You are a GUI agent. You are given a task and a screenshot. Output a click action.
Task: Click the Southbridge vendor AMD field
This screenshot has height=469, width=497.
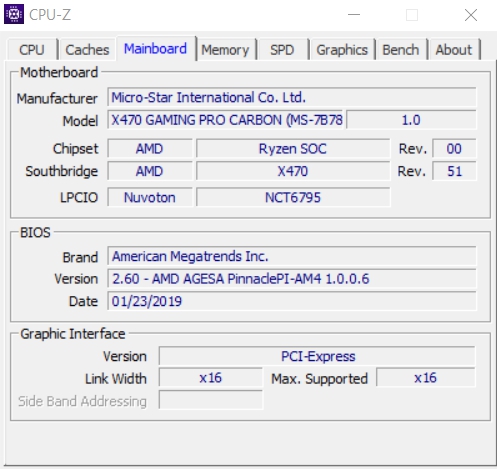[150, 171]
